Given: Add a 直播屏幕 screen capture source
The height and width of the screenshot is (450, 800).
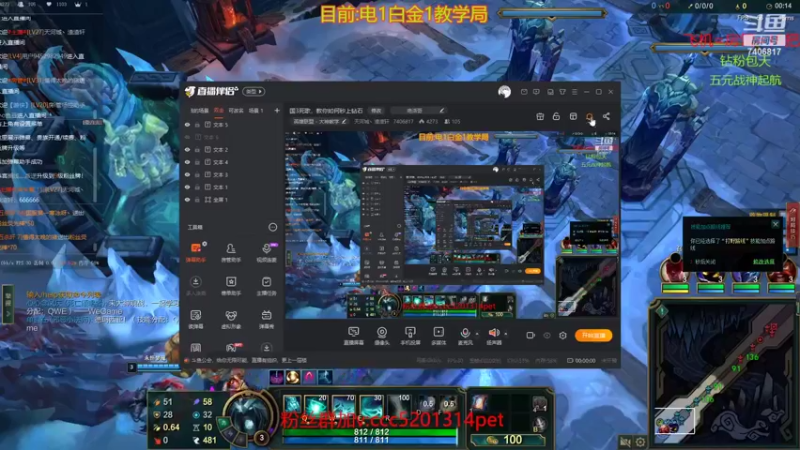Looking at the screenshot, I should 353,336.
